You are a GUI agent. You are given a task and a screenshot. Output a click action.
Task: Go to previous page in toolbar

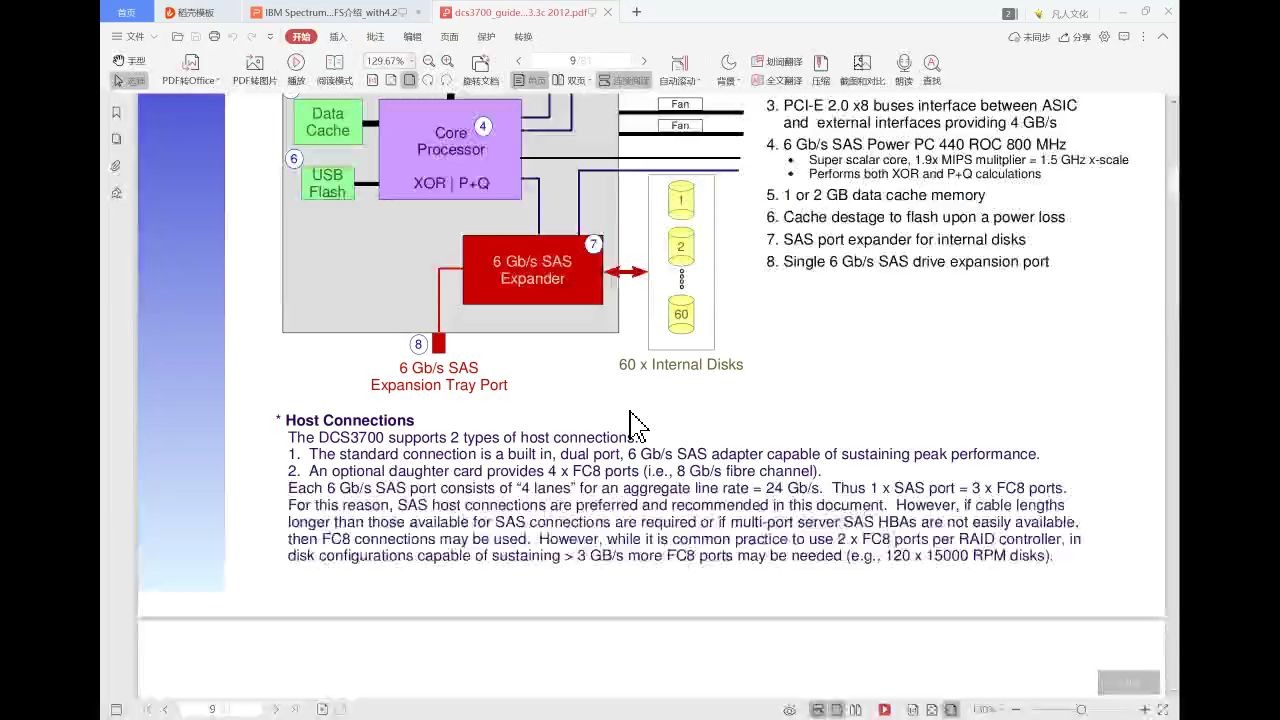point(518,61)
